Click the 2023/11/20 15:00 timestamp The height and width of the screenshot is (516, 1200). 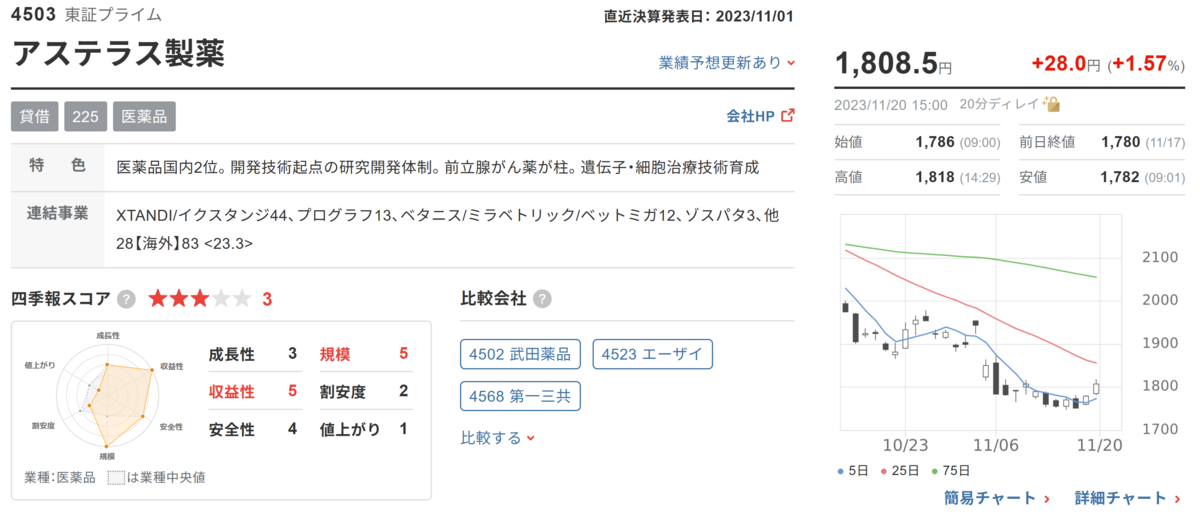point(891,104)
